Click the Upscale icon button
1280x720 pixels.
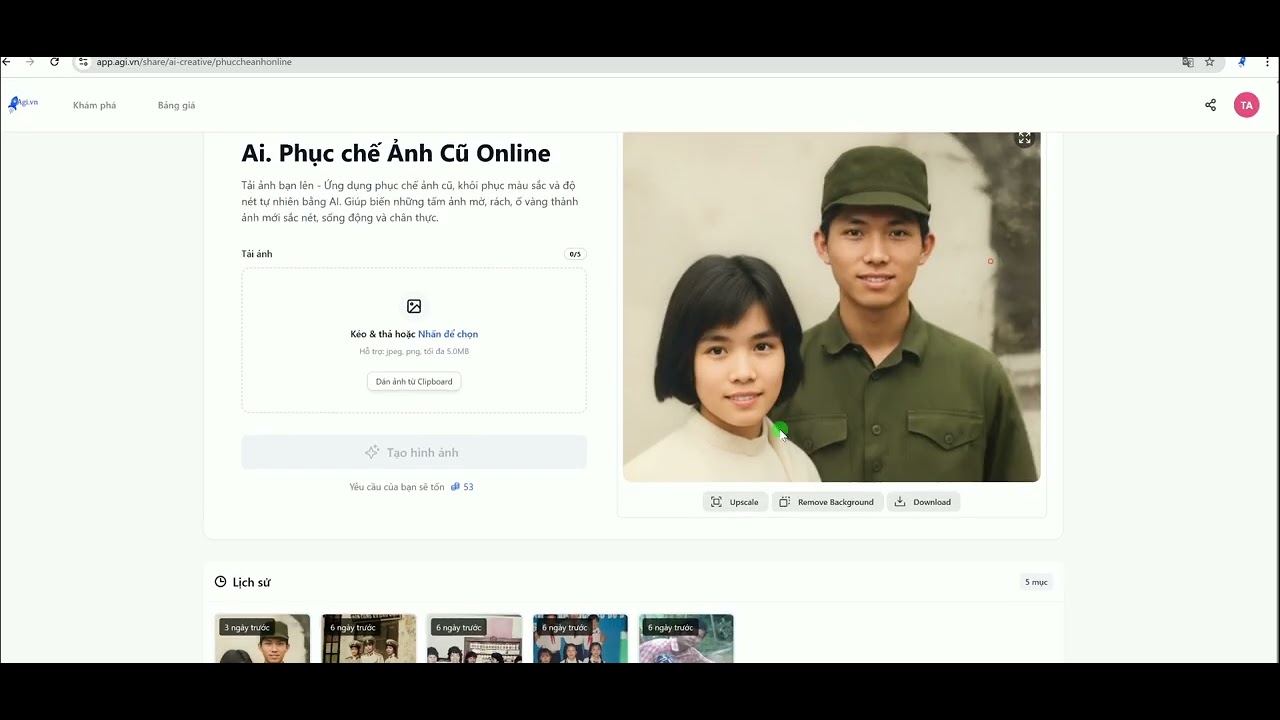[x=735, y=501]
